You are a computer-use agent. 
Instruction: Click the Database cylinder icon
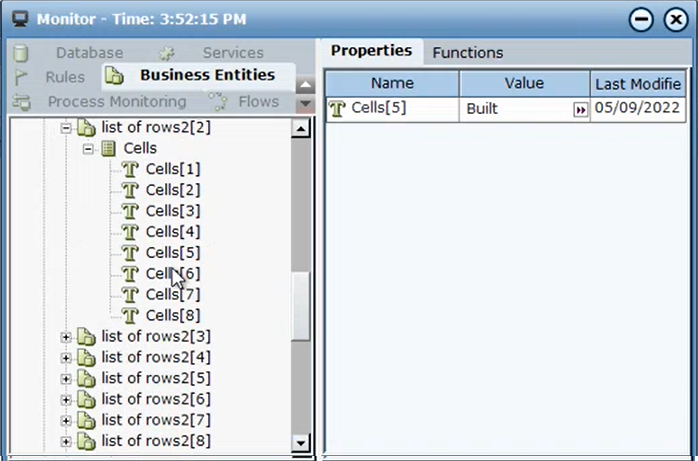21,53
